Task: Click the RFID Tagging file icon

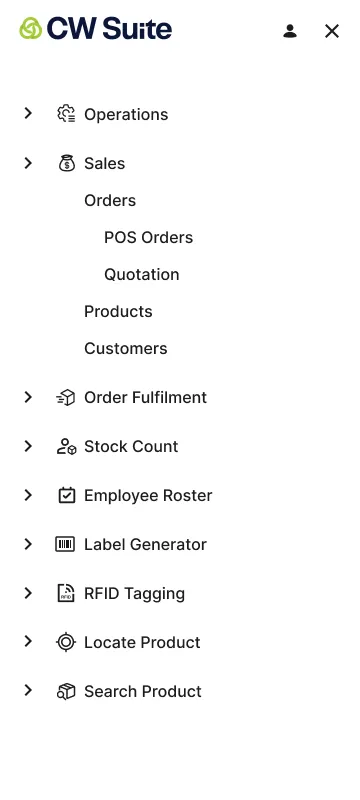Action: click(66, 593)
